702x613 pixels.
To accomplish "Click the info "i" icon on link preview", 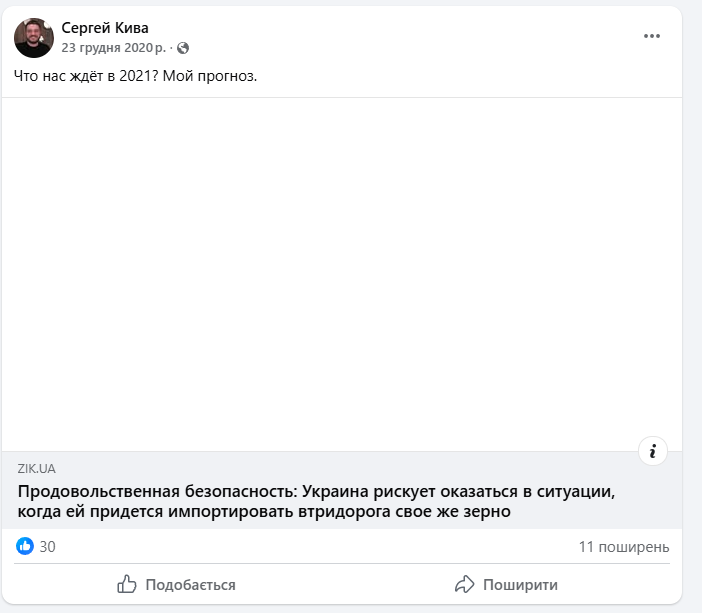I will point(652,452).
